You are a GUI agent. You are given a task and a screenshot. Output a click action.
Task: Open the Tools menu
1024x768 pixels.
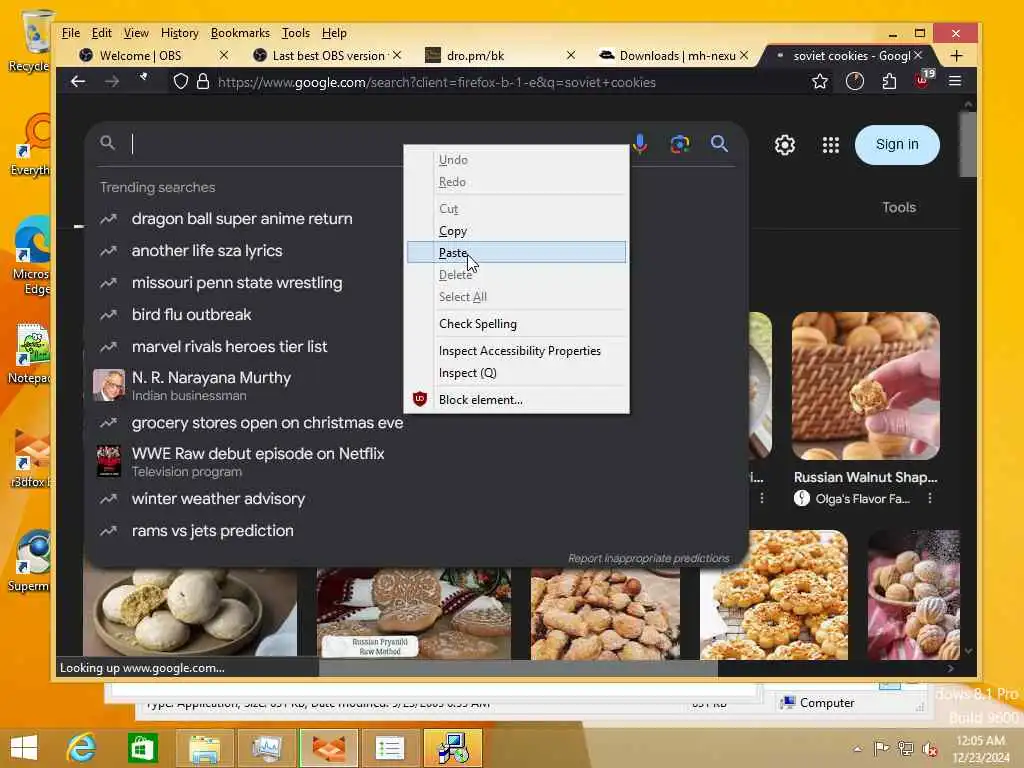click(295, 33)
